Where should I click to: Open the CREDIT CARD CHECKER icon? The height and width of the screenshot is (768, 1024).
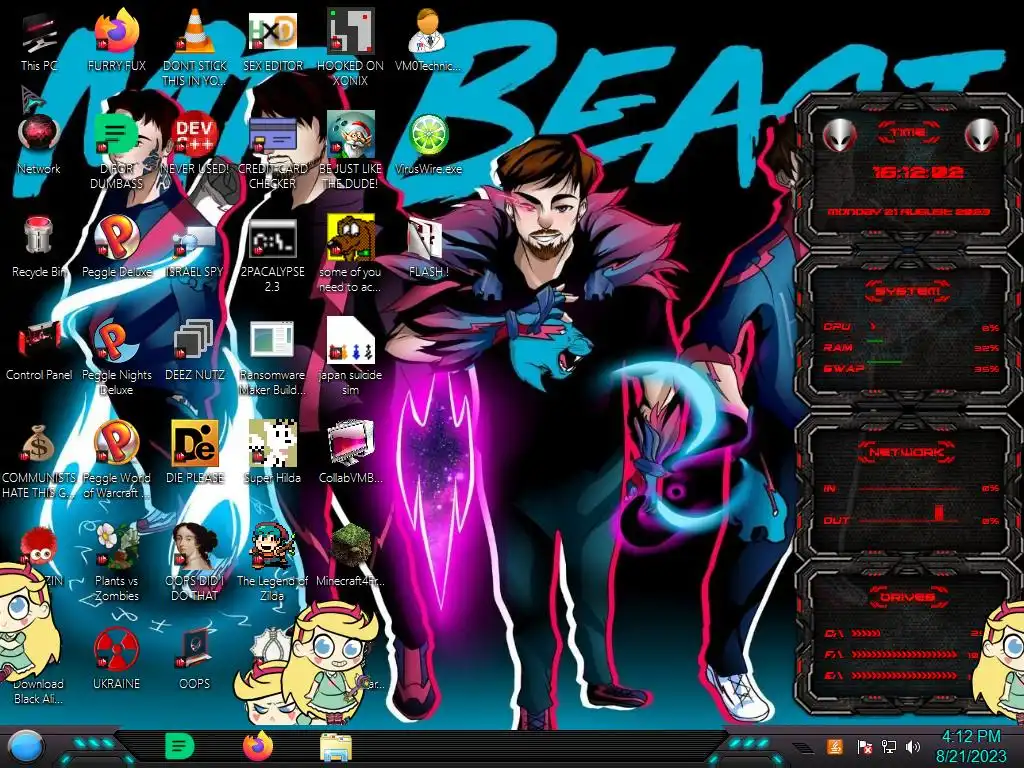point(272,150)
